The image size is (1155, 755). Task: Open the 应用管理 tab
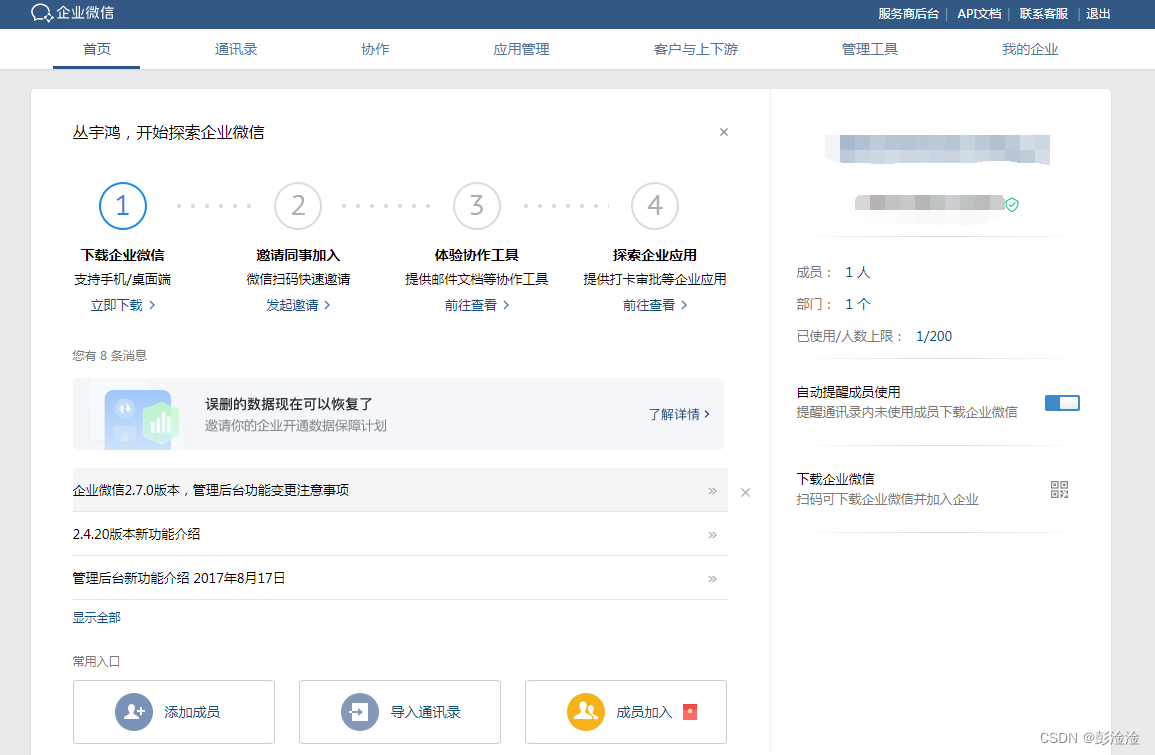click(x=522, y=49)
